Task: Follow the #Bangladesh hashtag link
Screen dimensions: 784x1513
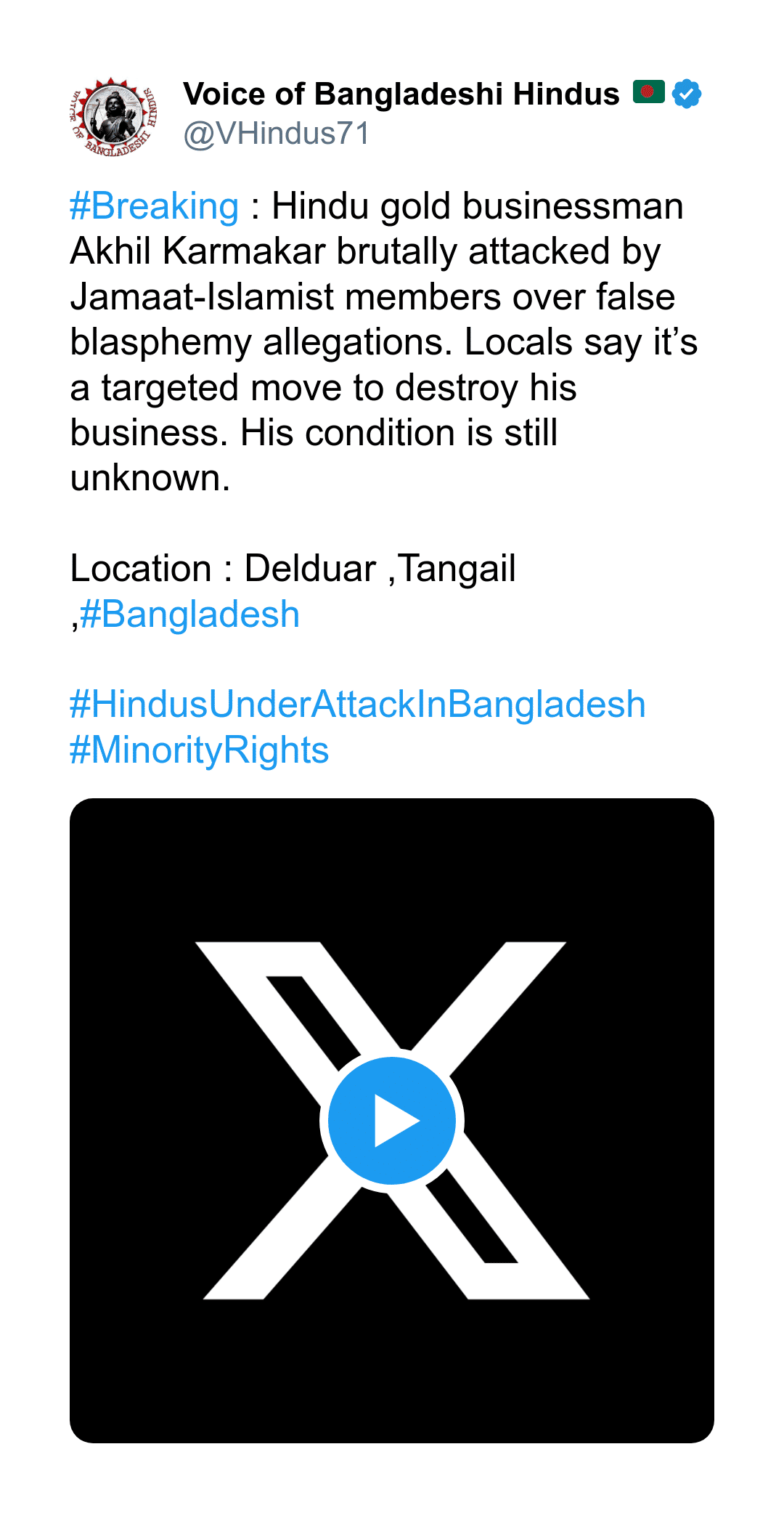Action: [189, 614]
